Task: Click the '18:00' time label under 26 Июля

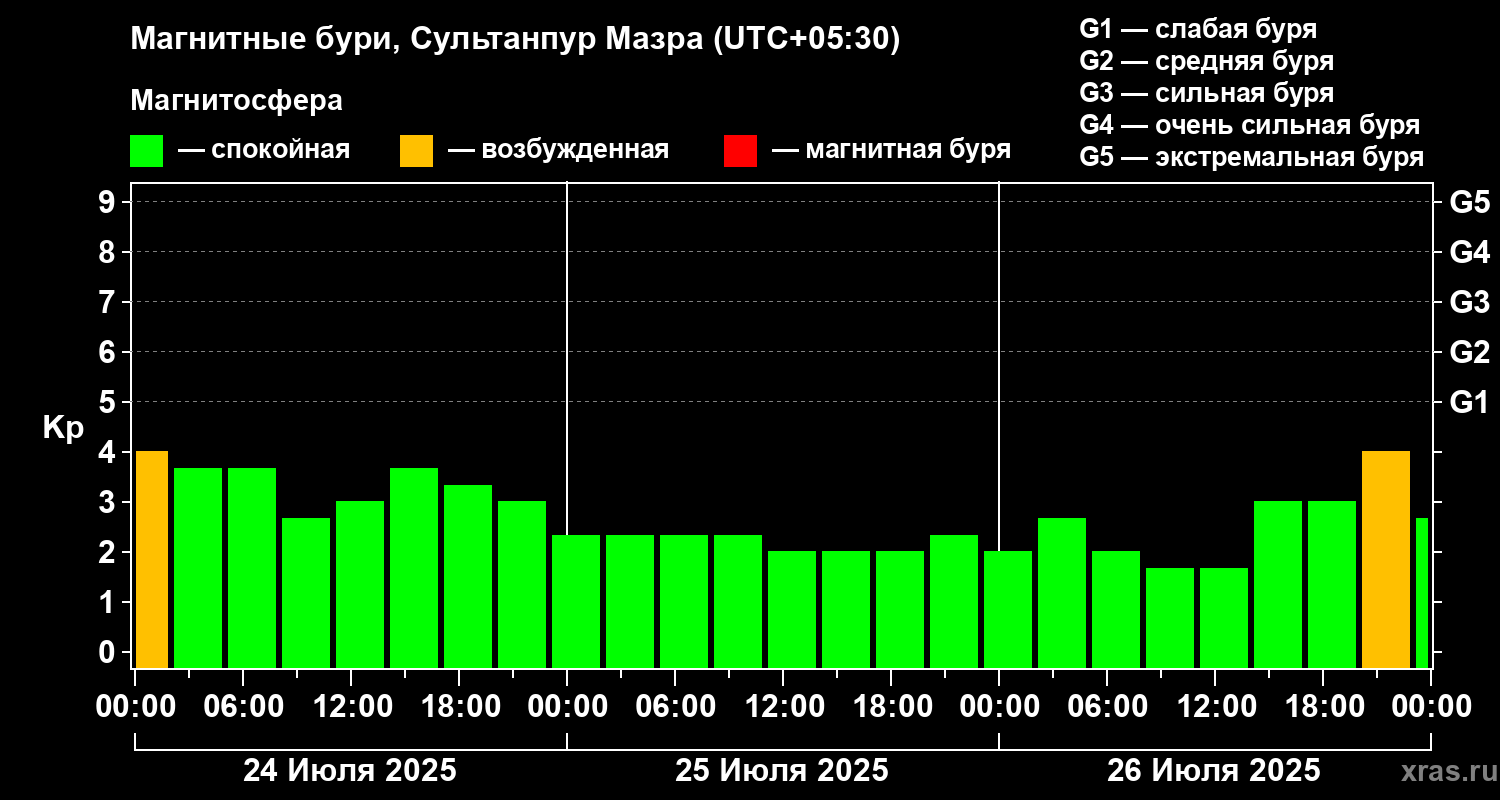Action: tap(1323, 707)
